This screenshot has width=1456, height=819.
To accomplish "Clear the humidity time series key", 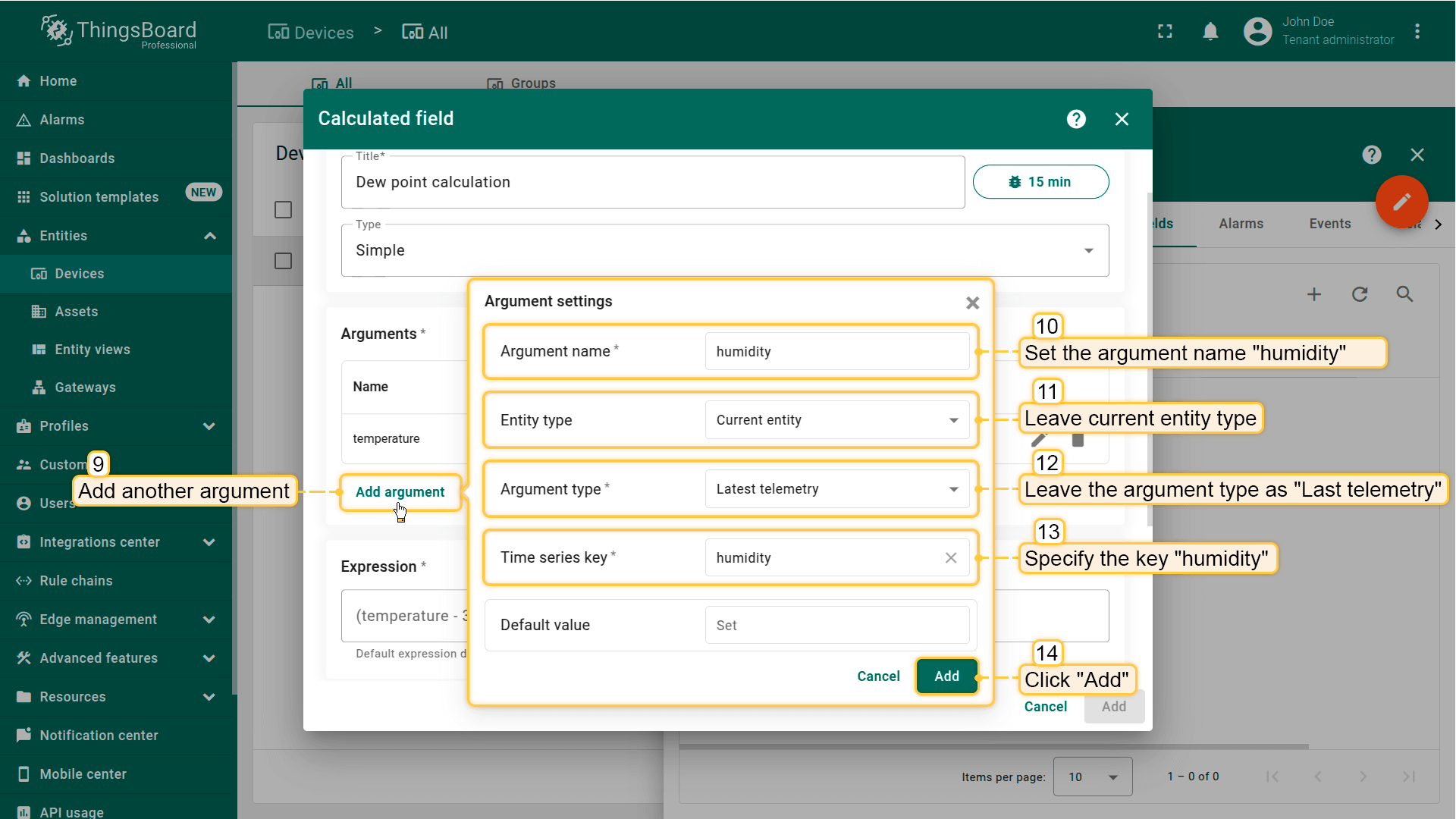I will tap(951, 558).
